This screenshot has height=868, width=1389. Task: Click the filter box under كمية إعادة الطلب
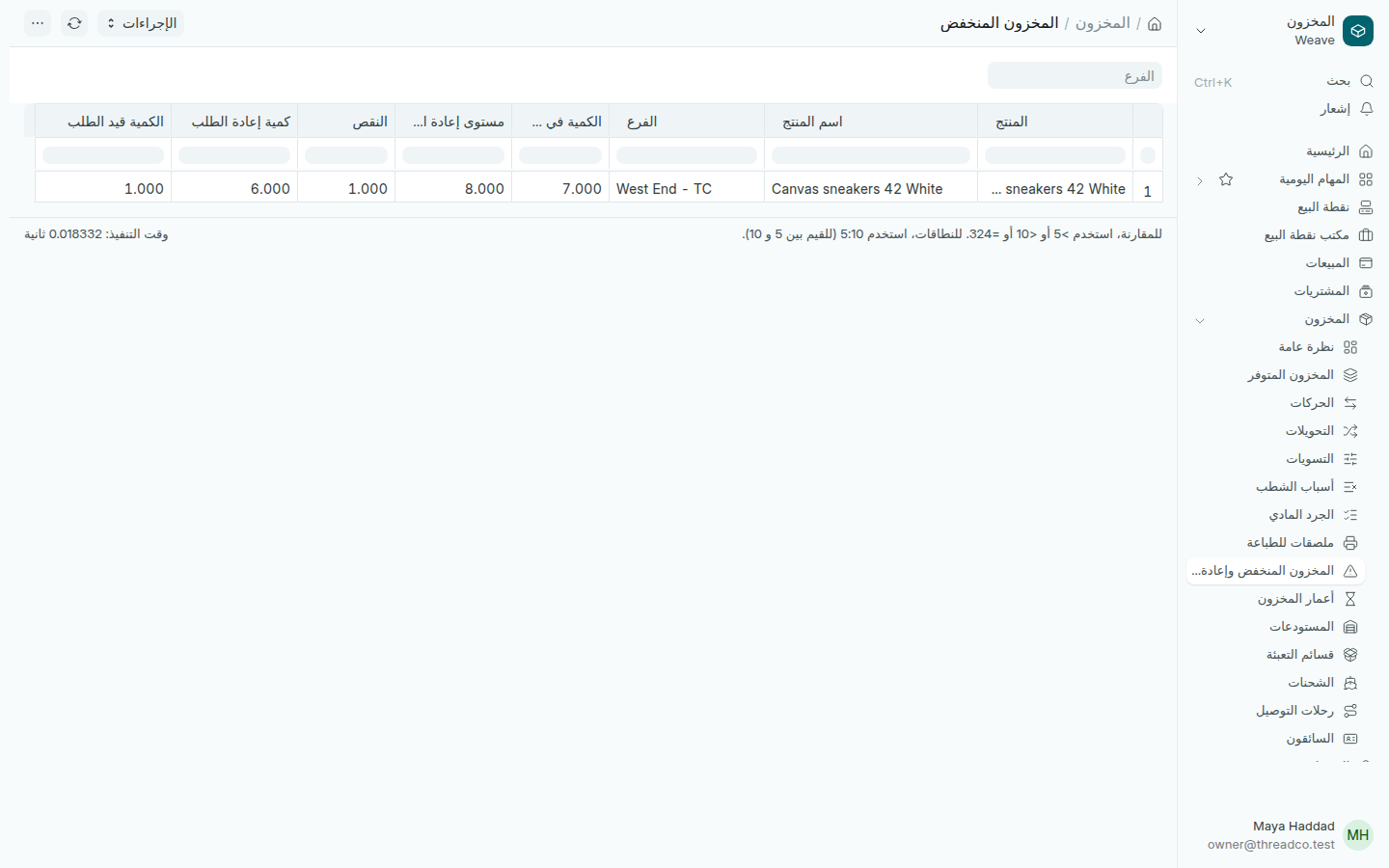[x=234, y=155]
